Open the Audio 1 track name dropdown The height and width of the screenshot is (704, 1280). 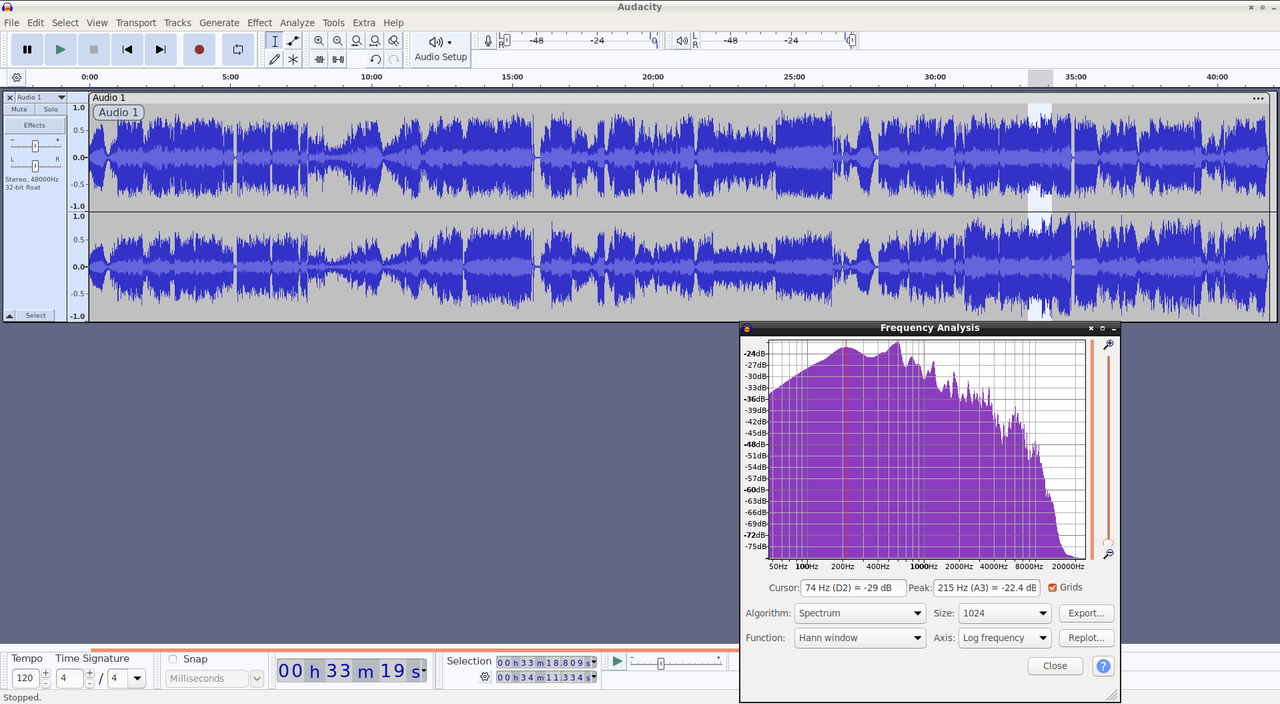(41, 97)
